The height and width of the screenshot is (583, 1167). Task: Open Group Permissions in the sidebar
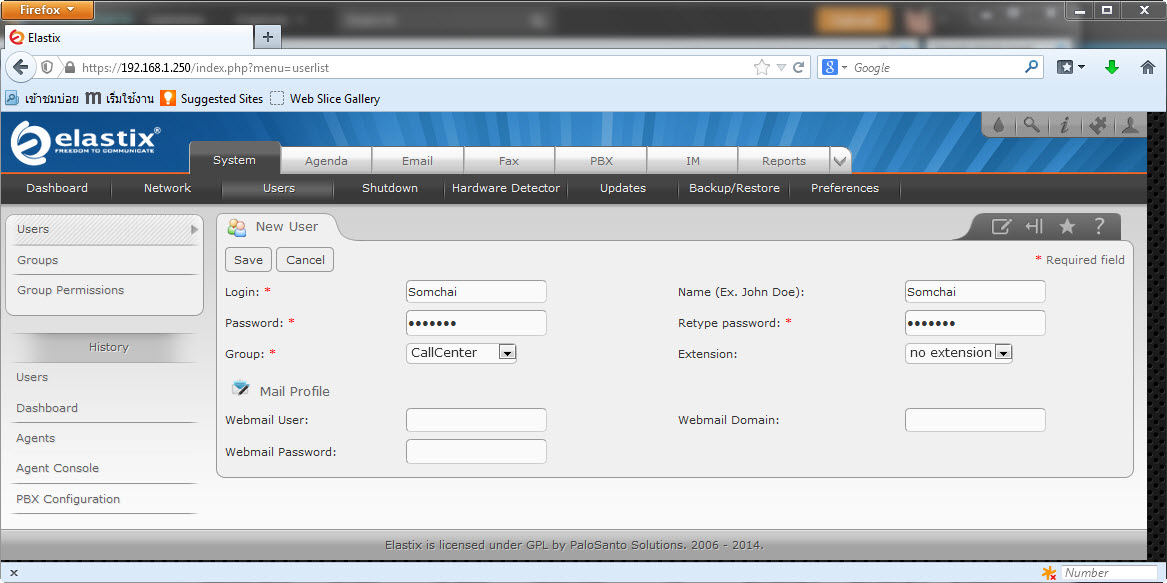click(70, 290)
